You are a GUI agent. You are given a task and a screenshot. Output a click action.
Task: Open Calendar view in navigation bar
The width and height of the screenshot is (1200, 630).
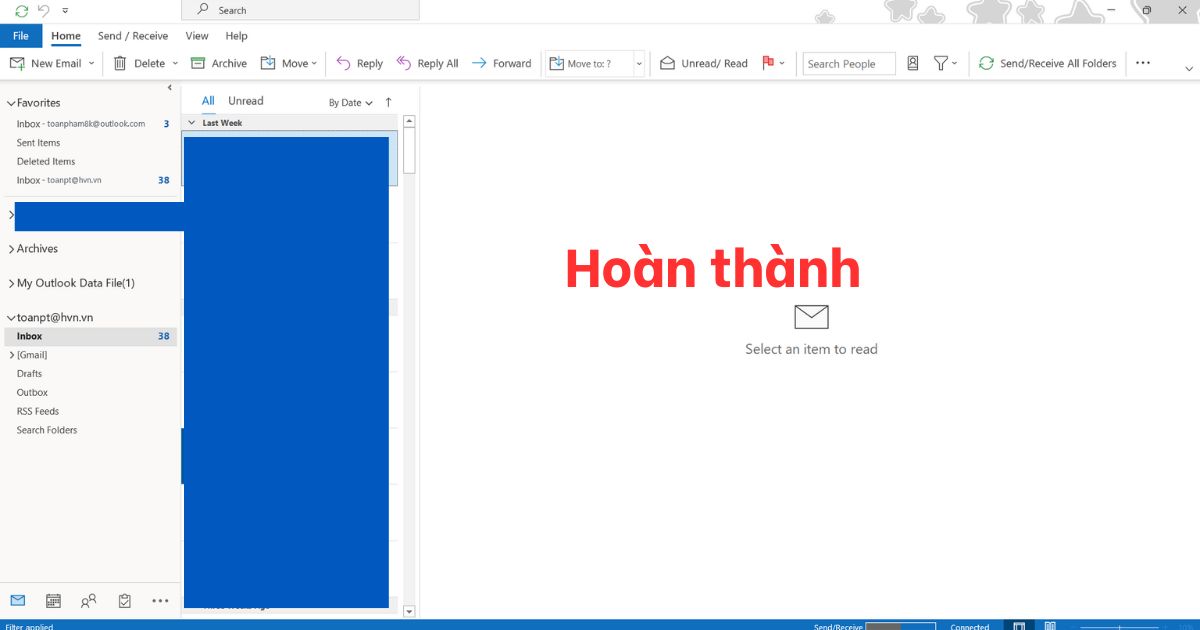[x=53, y=601]
